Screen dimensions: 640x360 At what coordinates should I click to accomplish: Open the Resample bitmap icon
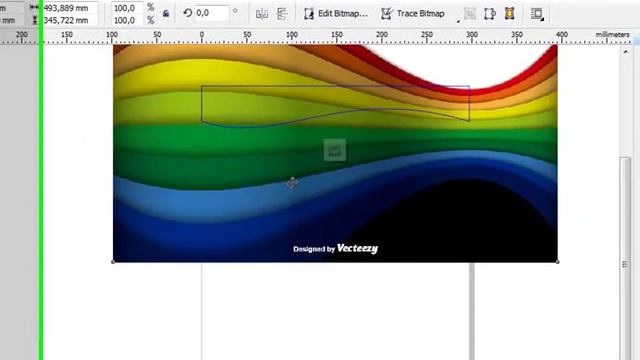(489, 13)
